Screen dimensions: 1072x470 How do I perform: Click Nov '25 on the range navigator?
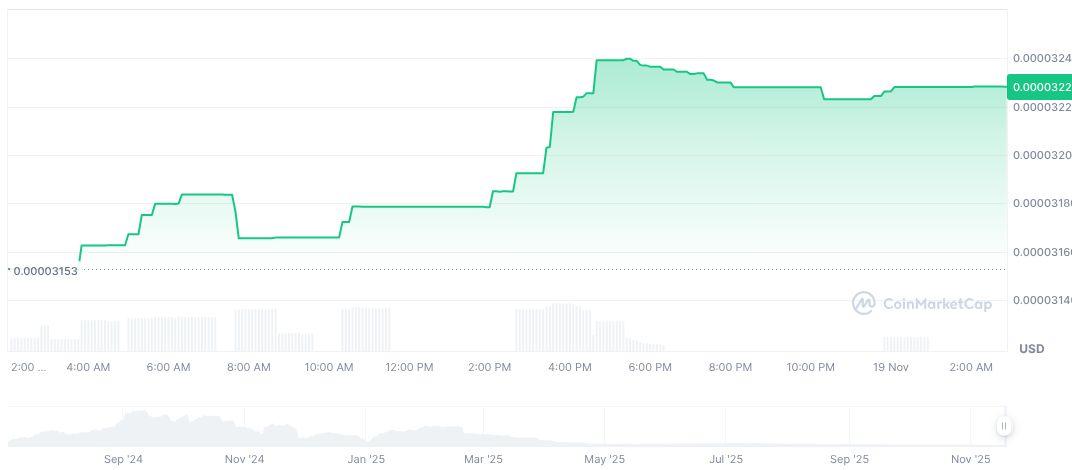click(x=970, y=459)
